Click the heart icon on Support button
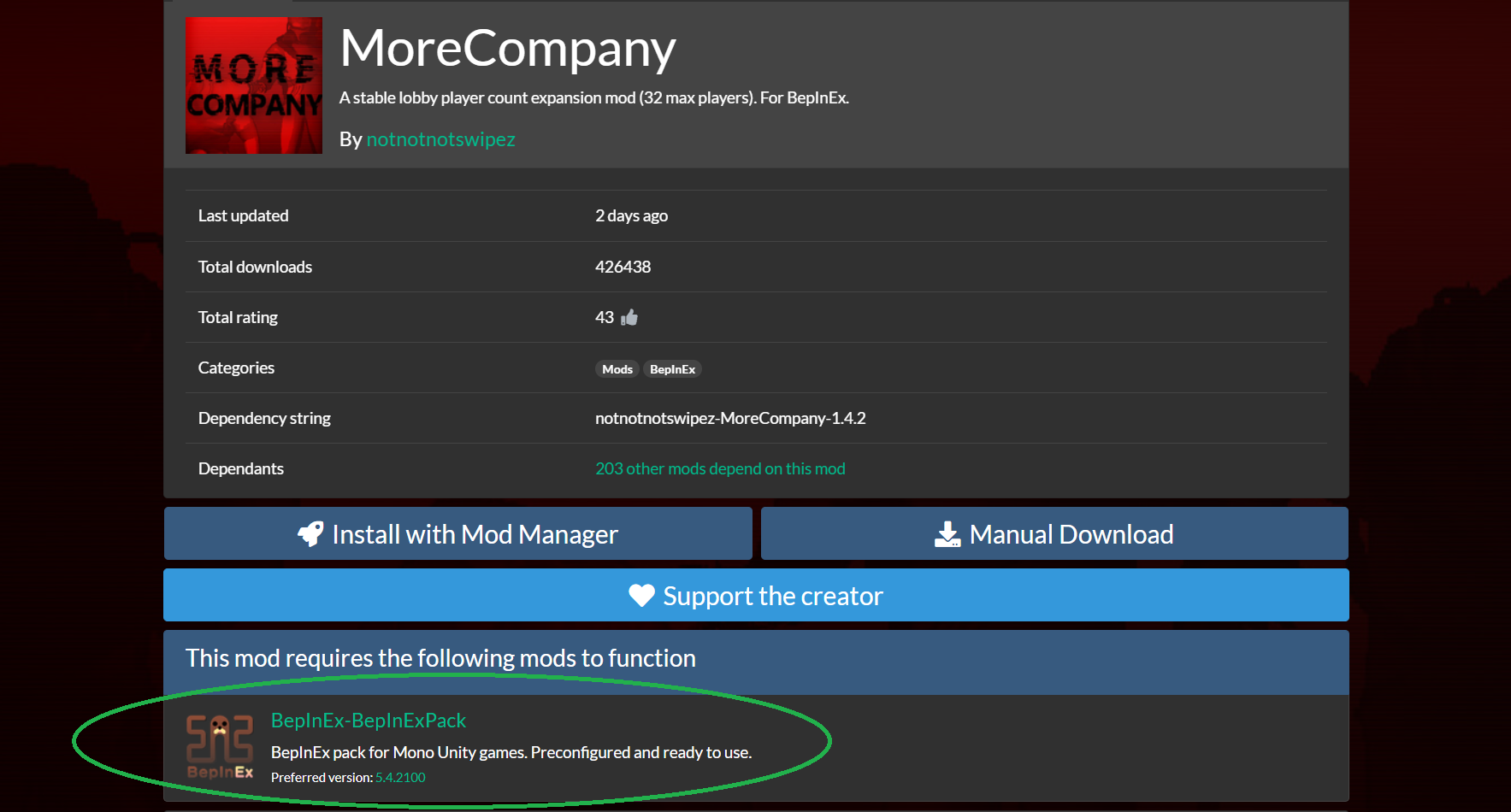This screenshot has width=1511, height=812. [x=641, y=595]
